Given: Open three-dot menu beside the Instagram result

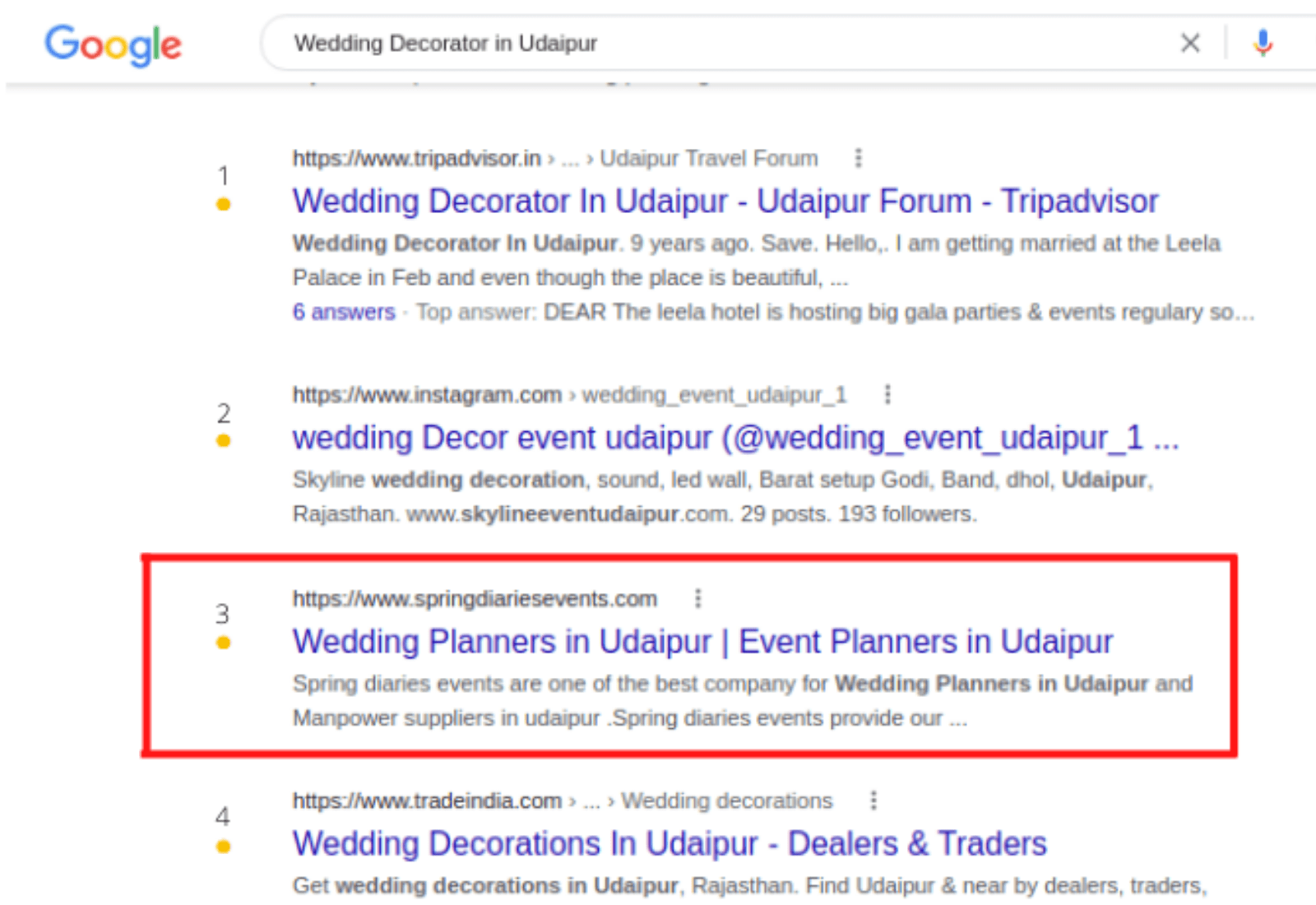Looking at the screenshot, I should pos(887,395).
